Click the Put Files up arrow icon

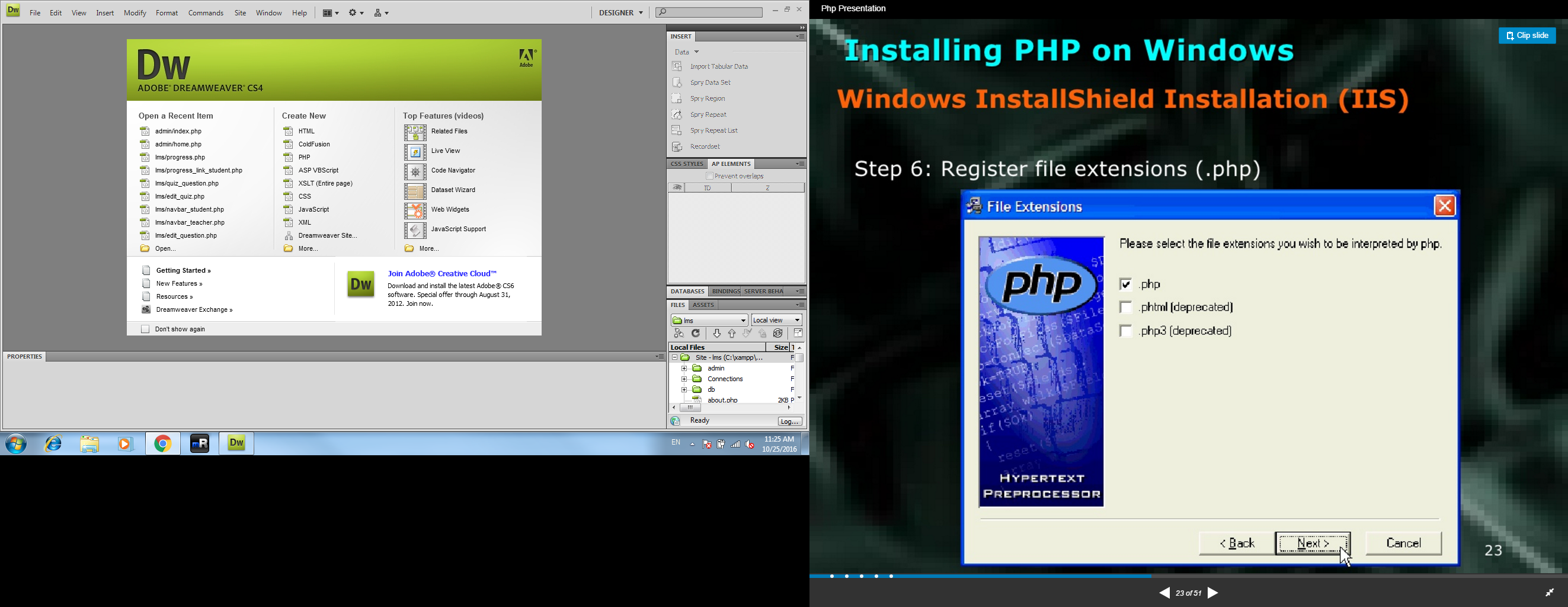pos(732,334)
